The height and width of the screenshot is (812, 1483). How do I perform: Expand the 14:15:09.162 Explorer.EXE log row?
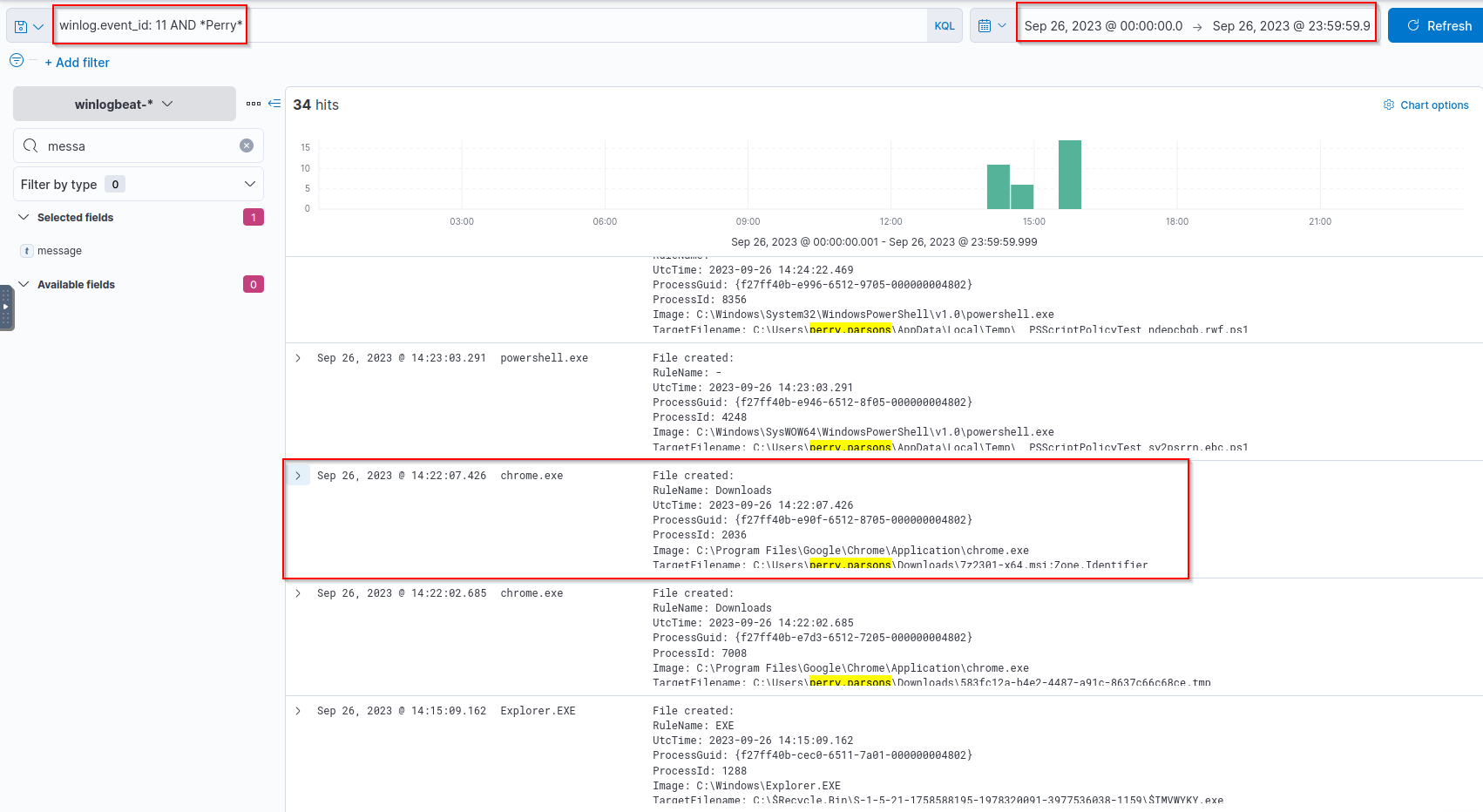[x=298, y=711]
